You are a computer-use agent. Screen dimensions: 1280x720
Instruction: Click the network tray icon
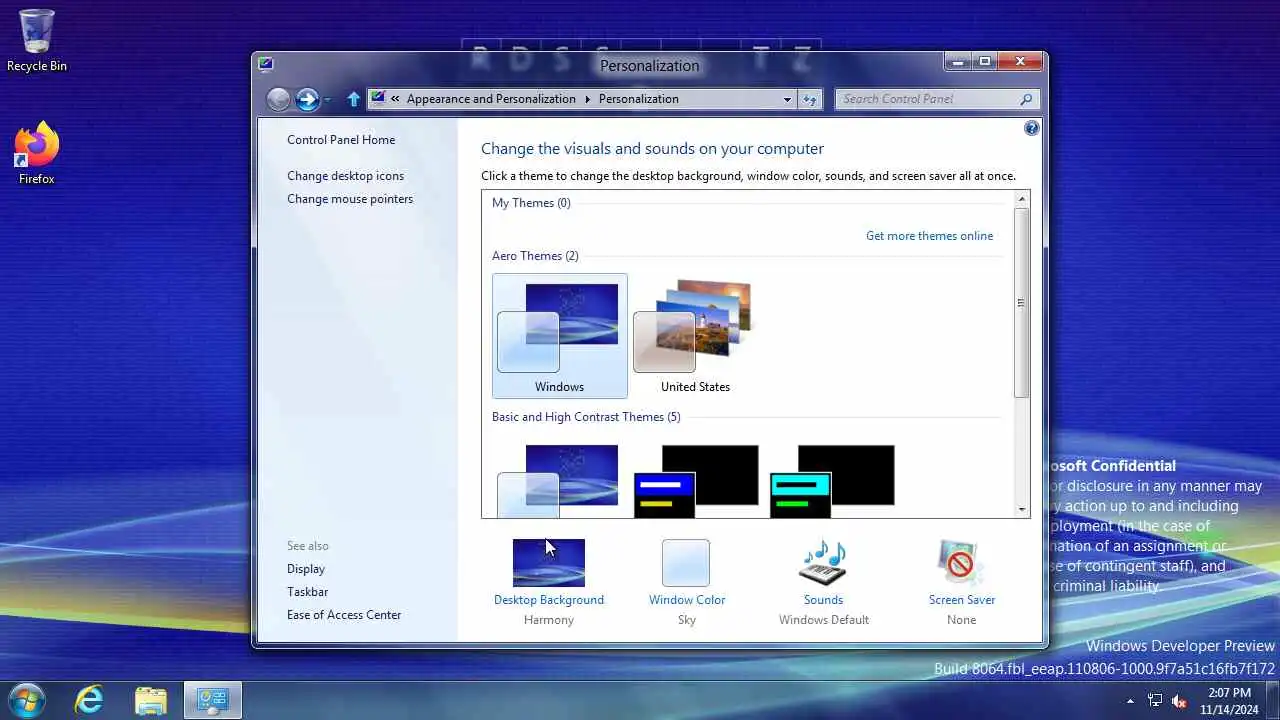click(x=1155, y=701)
